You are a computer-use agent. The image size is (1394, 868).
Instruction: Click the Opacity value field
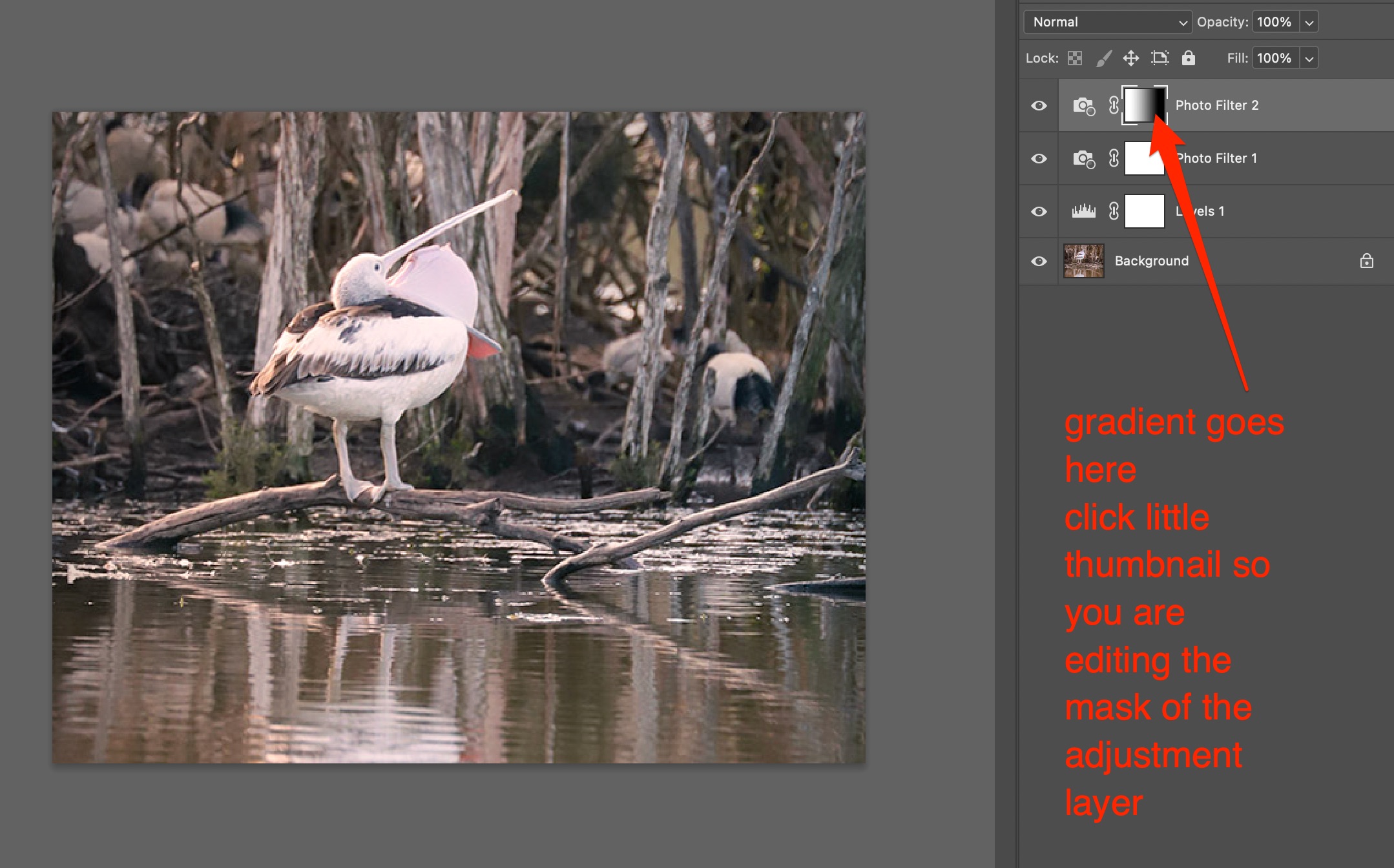click(1274, 22)
